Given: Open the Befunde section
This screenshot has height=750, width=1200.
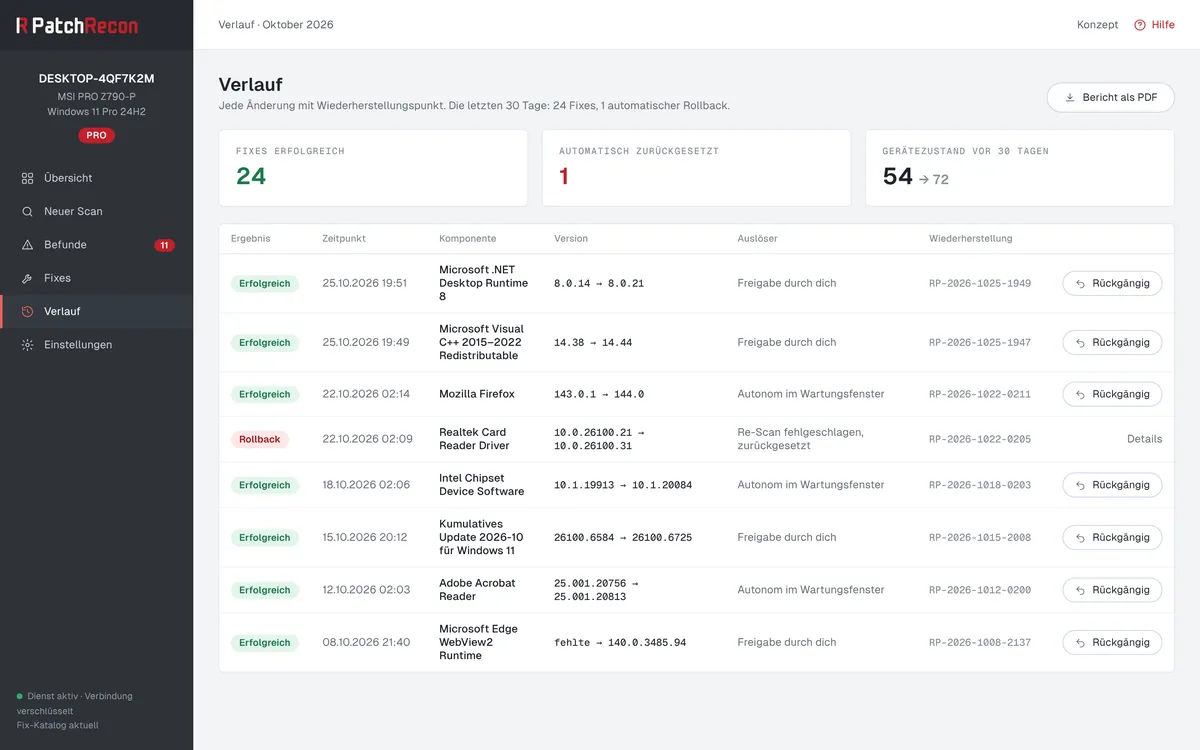Looking at the screenshot, I should click(96, 245).
